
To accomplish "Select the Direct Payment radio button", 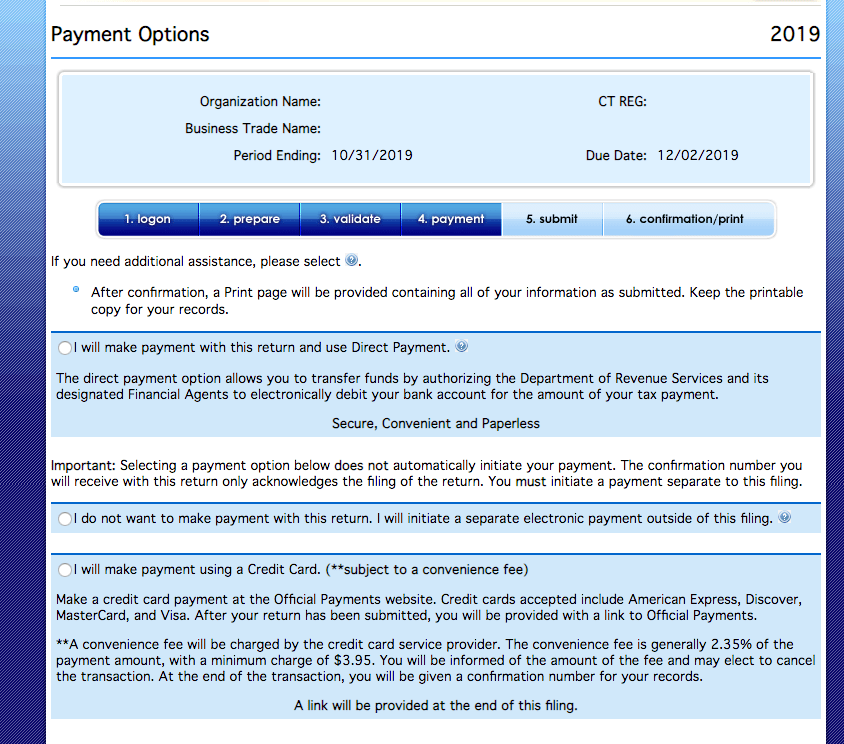I will (x=64, y=347).
